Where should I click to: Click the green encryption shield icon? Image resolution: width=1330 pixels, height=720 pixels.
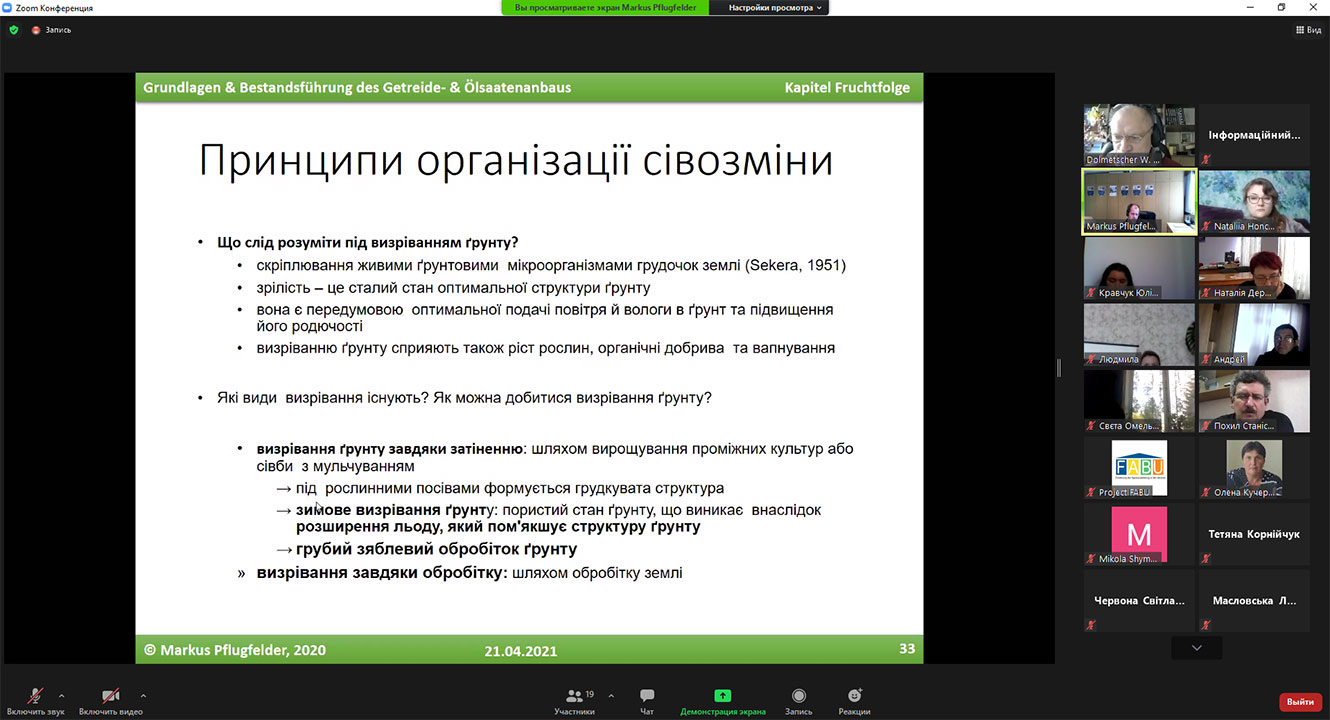click(14, 30)
